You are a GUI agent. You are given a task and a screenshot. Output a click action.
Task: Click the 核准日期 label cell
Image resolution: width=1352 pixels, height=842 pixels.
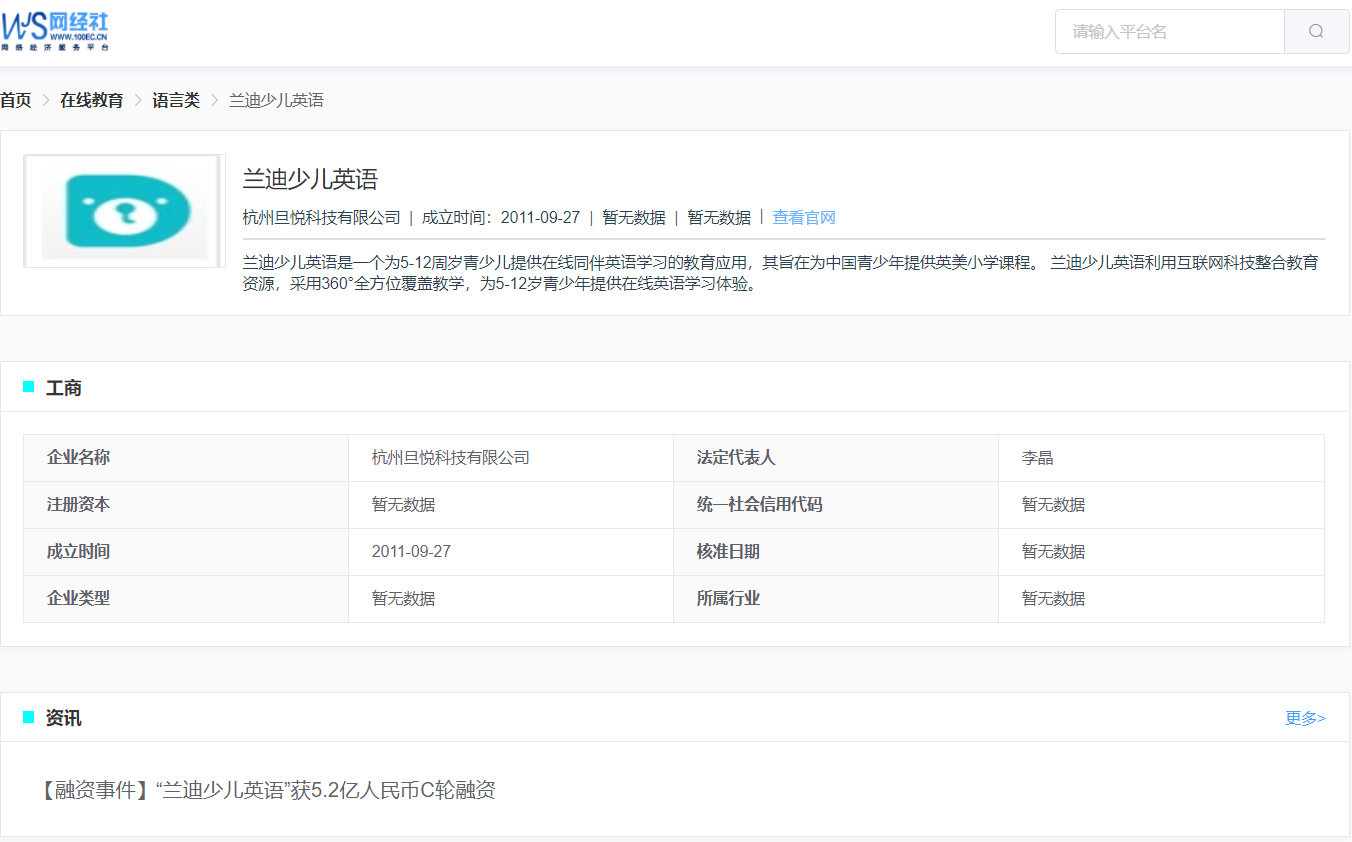[836, 552]
